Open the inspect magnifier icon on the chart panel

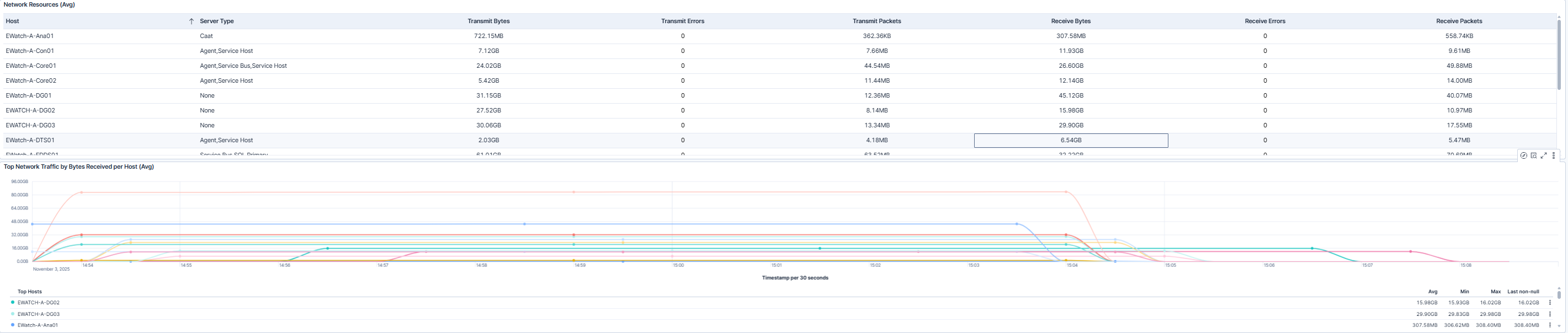pos(1533,155)
